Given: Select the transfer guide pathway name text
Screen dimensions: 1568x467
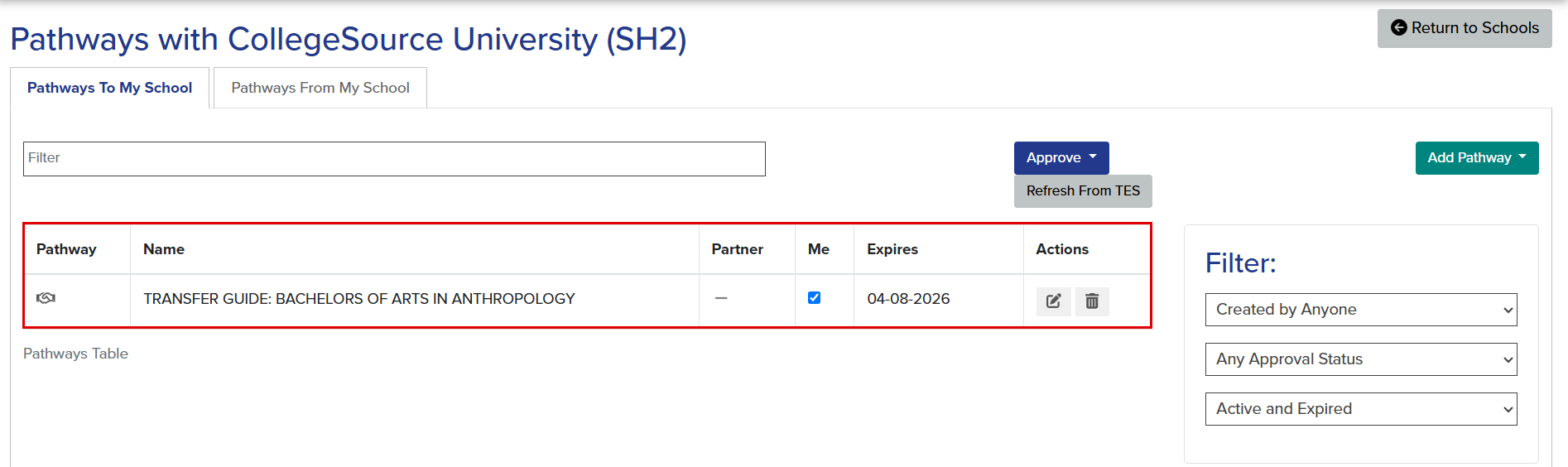Looking at the screenshot, I should pos(359,299).
